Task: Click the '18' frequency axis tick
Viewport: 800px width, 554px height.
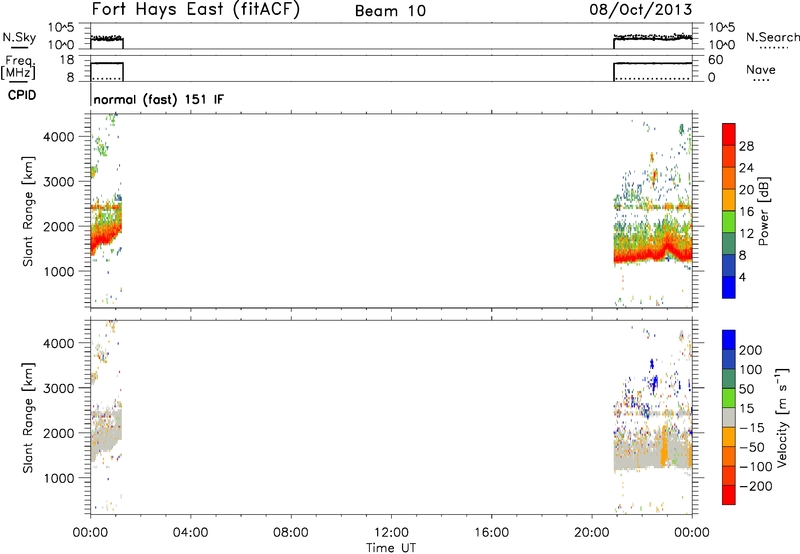Action: point(67,60)
